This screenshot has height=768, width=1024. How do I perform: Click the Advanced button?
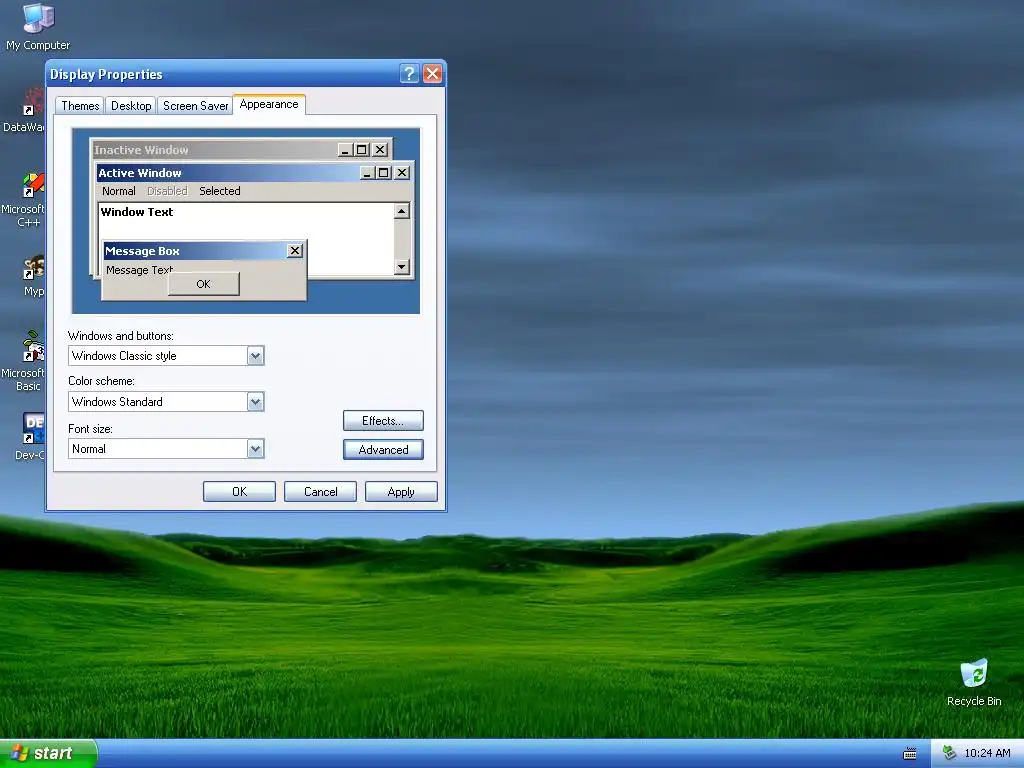tap(383, 449)
